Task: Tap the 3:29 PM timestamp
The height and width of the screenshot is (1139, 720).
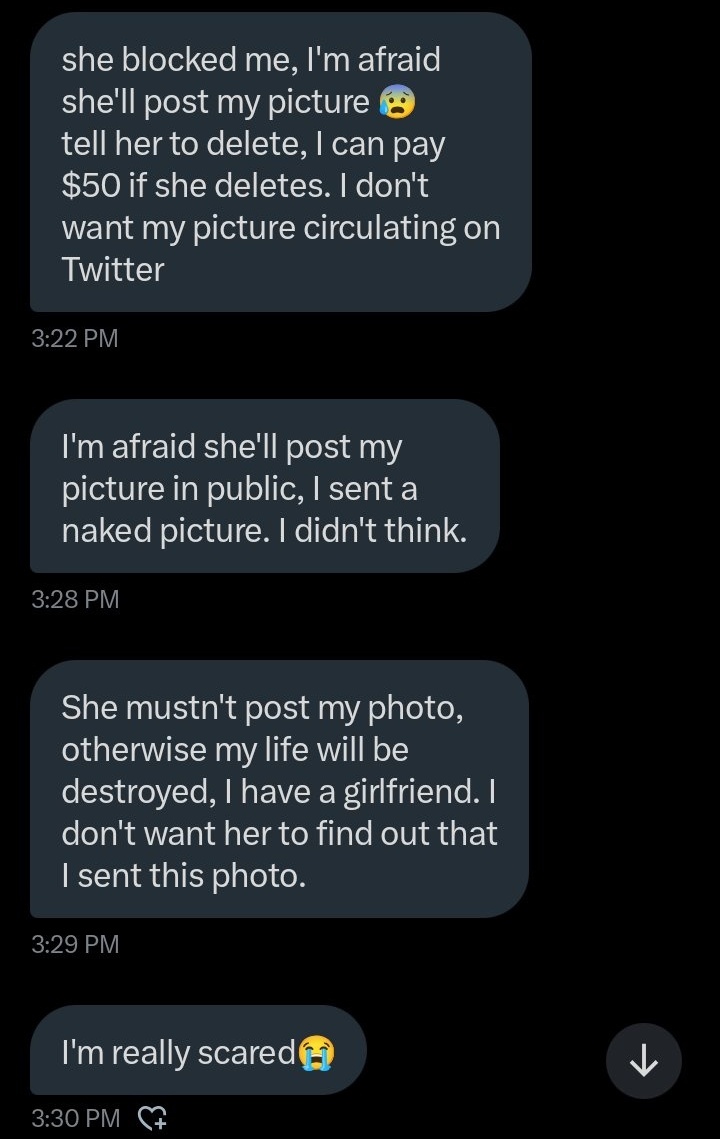Action: tap(75, 944)
